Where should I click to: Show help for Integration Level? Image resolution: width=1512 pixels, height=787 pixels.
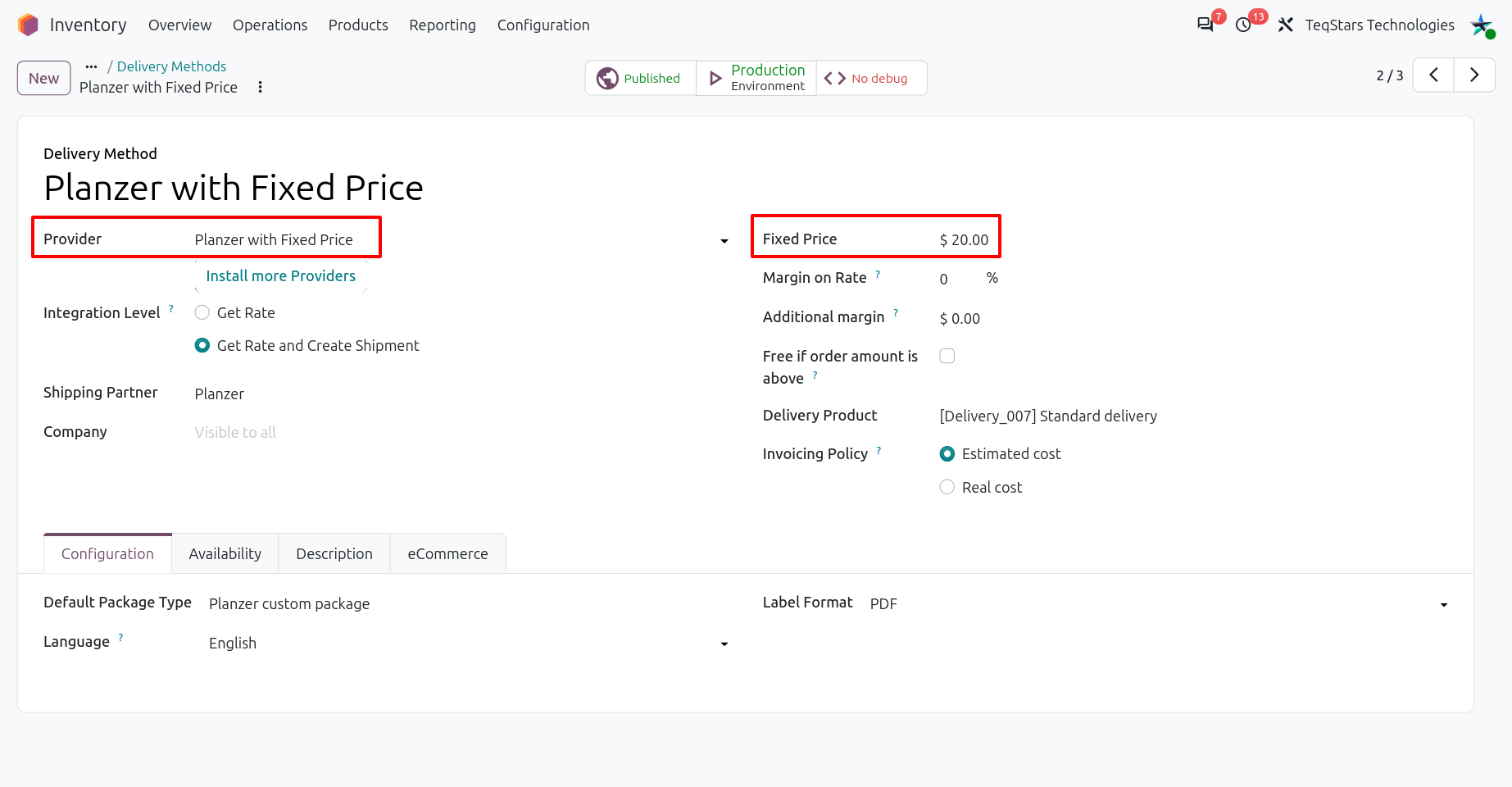click(171, 308)
